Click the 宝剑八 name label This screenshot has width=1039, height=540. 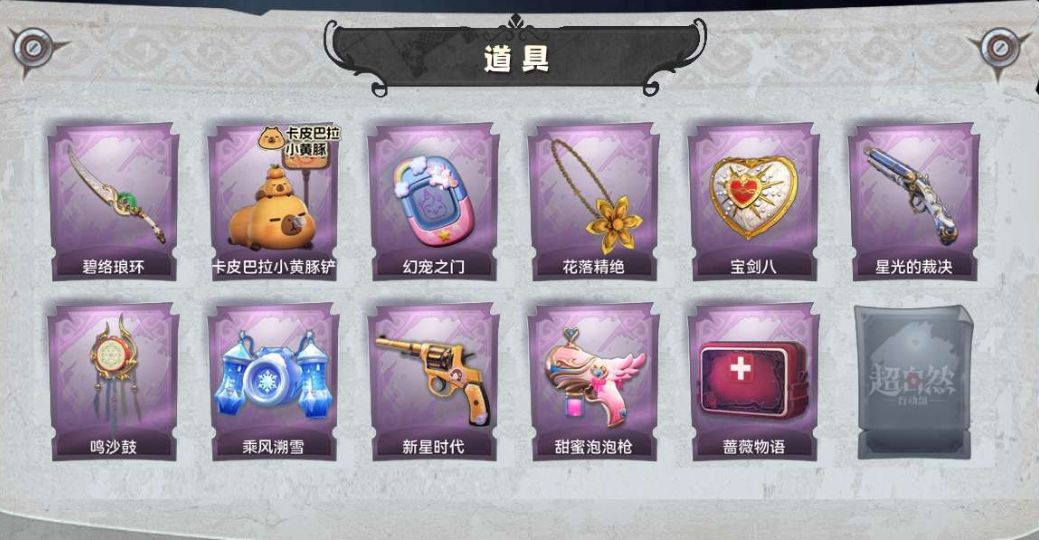click(x=753, y=266)
